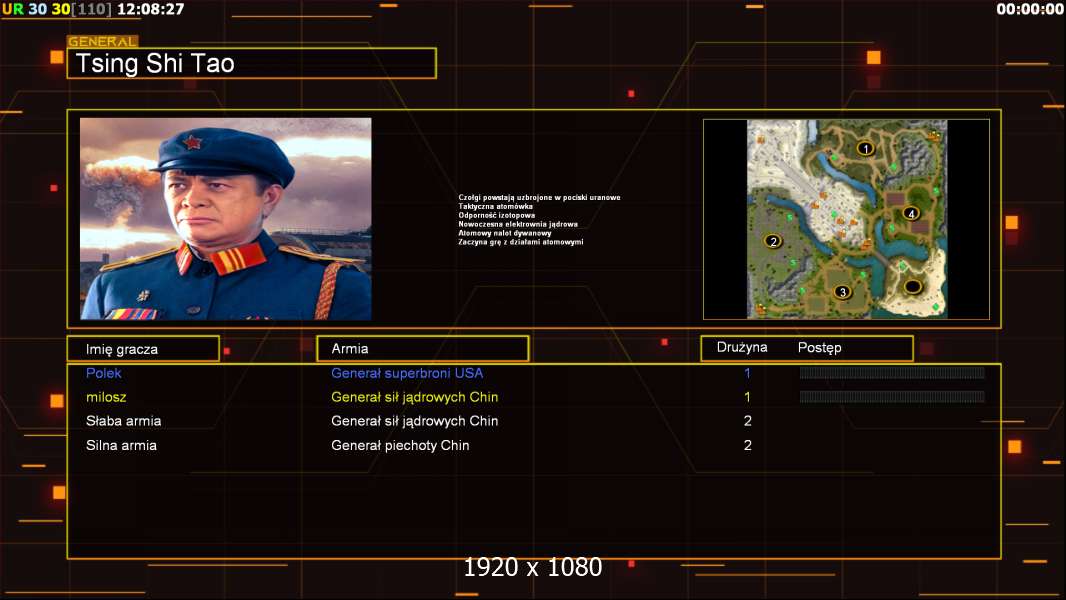
Task: Click the Armia column header
Action: (x=423, y=349)
